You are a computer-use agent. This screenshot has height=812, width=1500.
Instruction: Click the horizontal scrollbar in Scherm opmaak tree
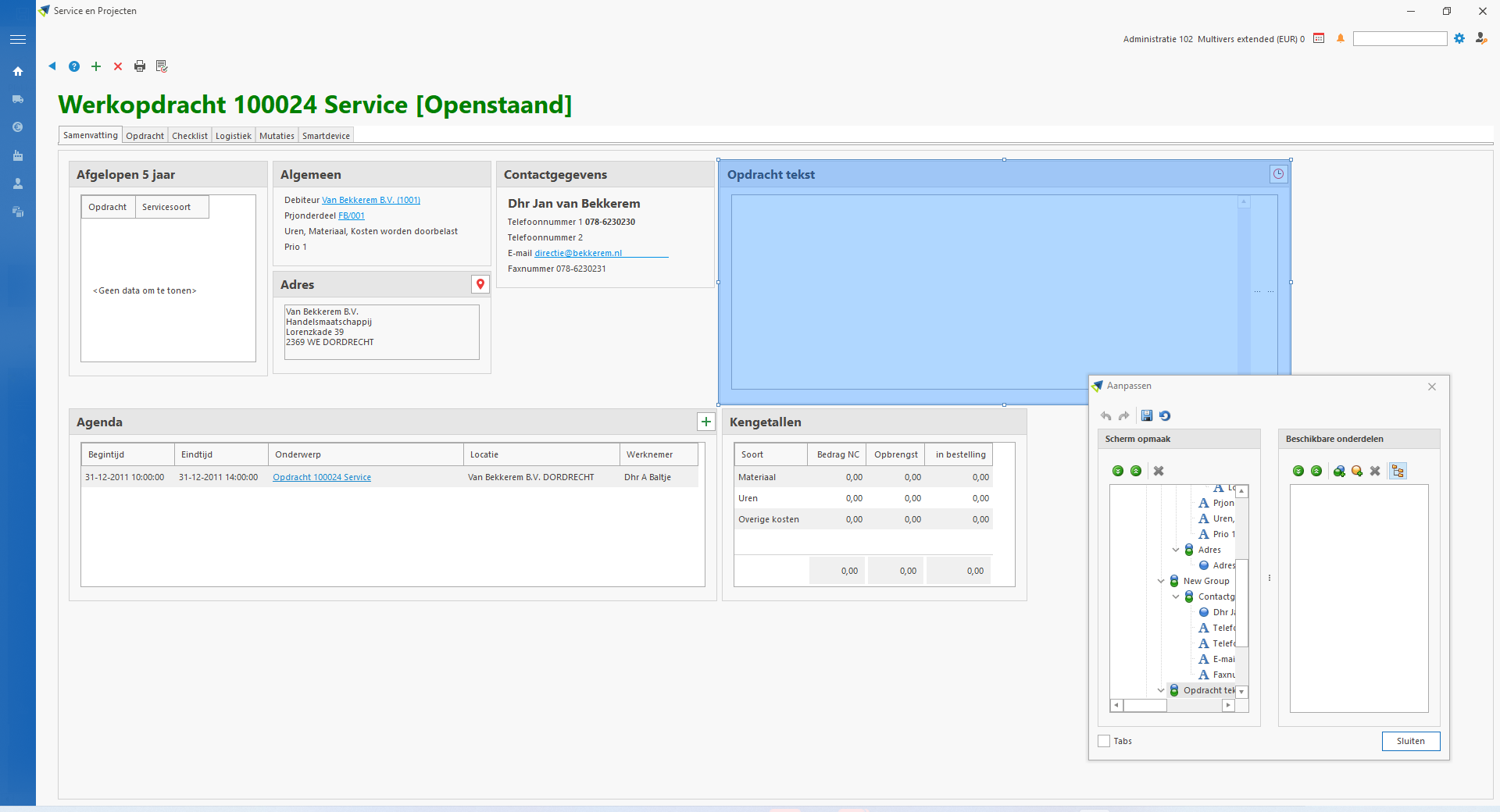pyautogui.click(x=1172, y=705)
